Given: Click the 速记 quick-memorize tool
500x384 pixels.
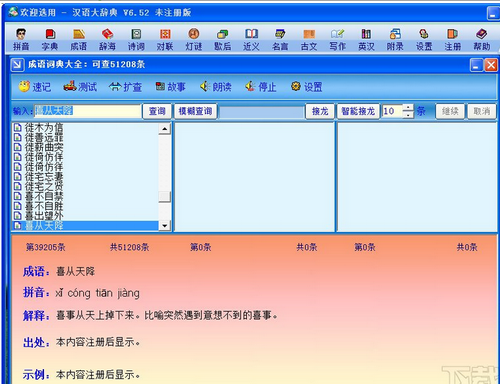Looking at the screenshot, I should [35, 87].
